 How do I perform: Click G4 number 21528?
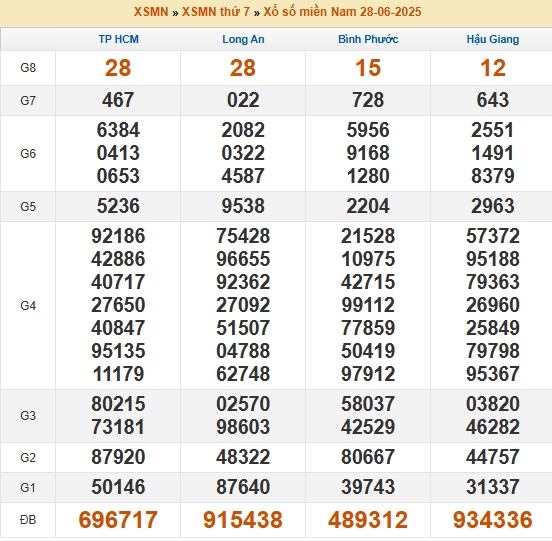coord(368,236)
